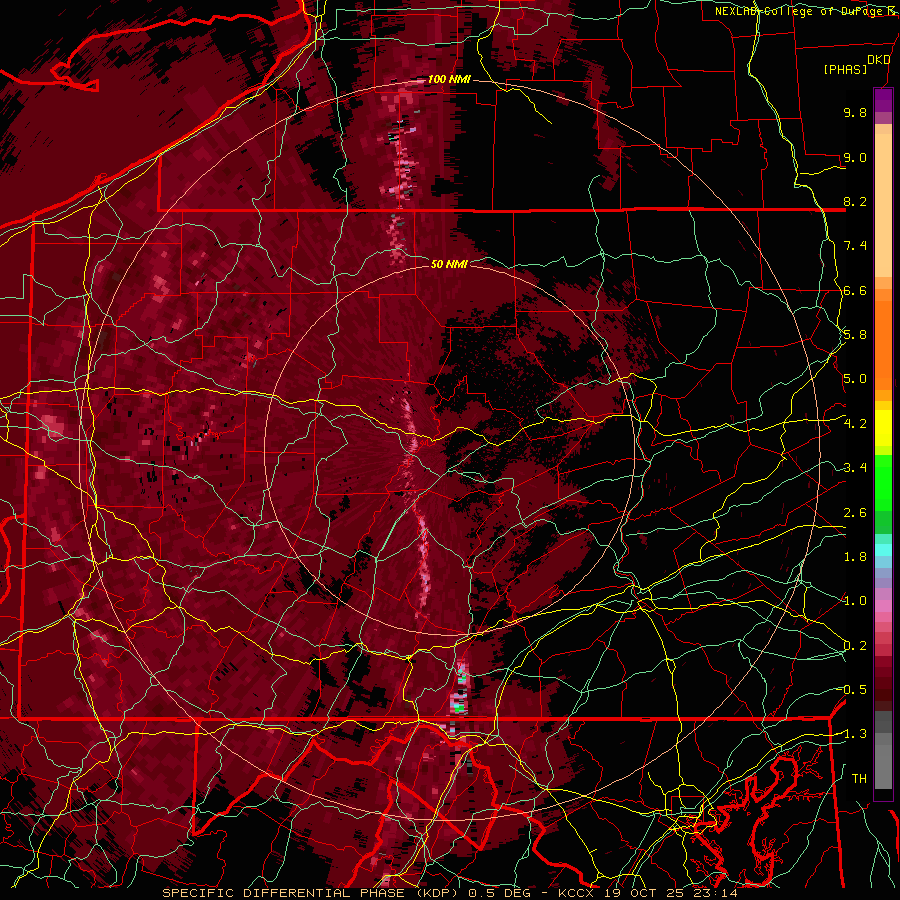Click the "[PHAS]" legend unit label
The image size is (900, 900).
point(845,69)
